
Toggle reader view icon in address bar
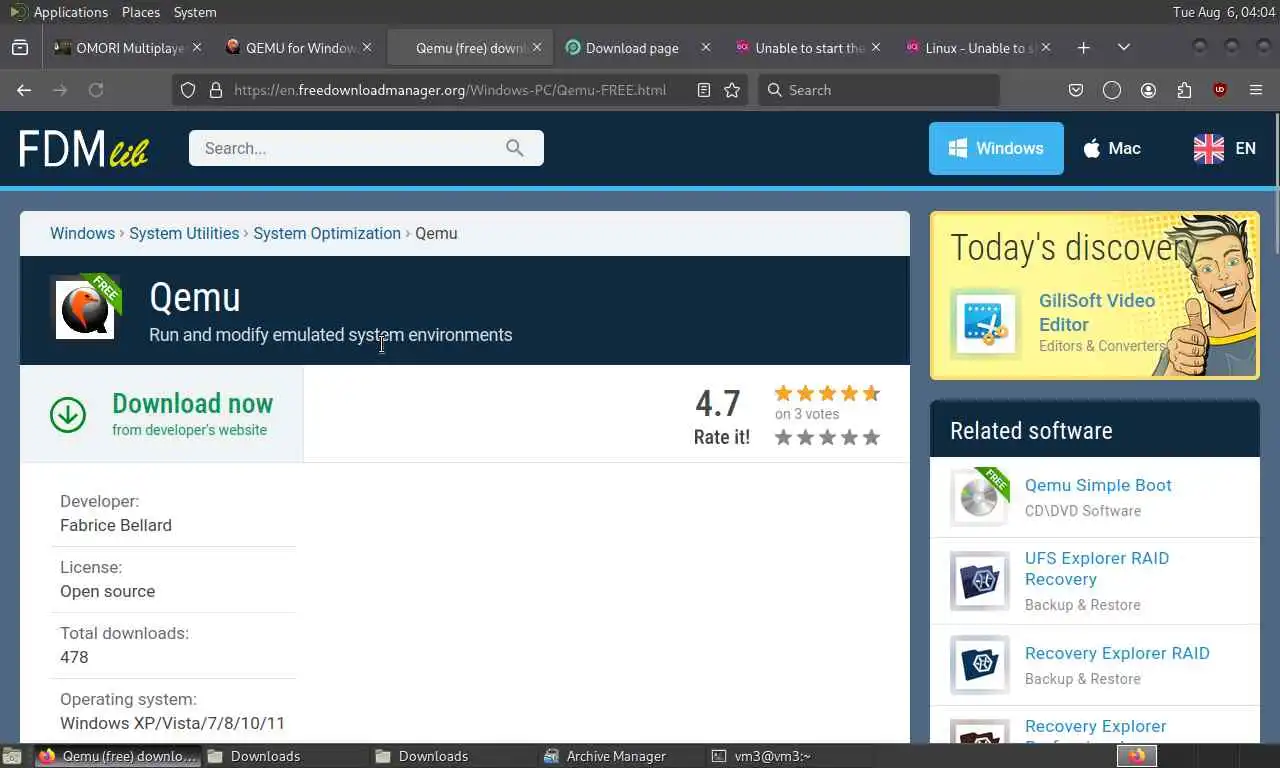[704, 90]
